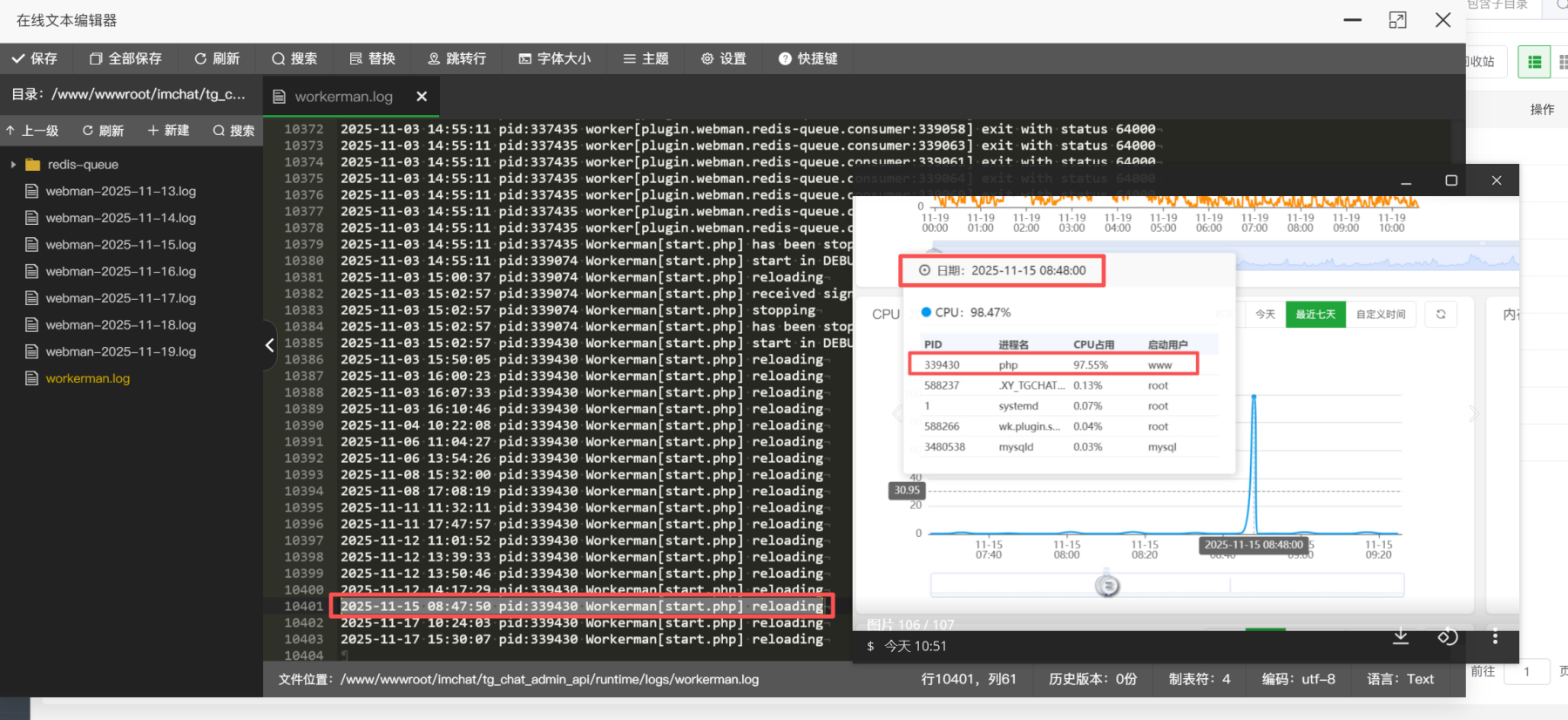The height and width of the screenshot is (720, 1568).
Task: Open the 替换 replace tool
Action: tap(373, 58)
